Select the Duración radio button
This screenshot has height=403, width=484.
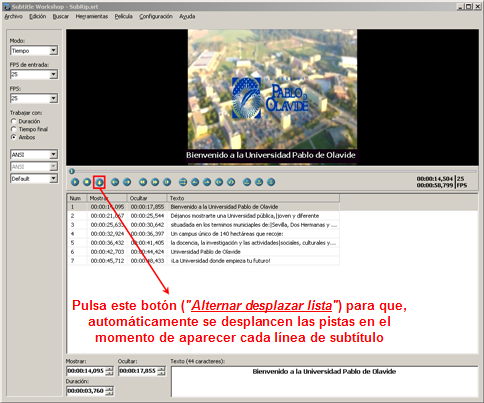(14, 121)
